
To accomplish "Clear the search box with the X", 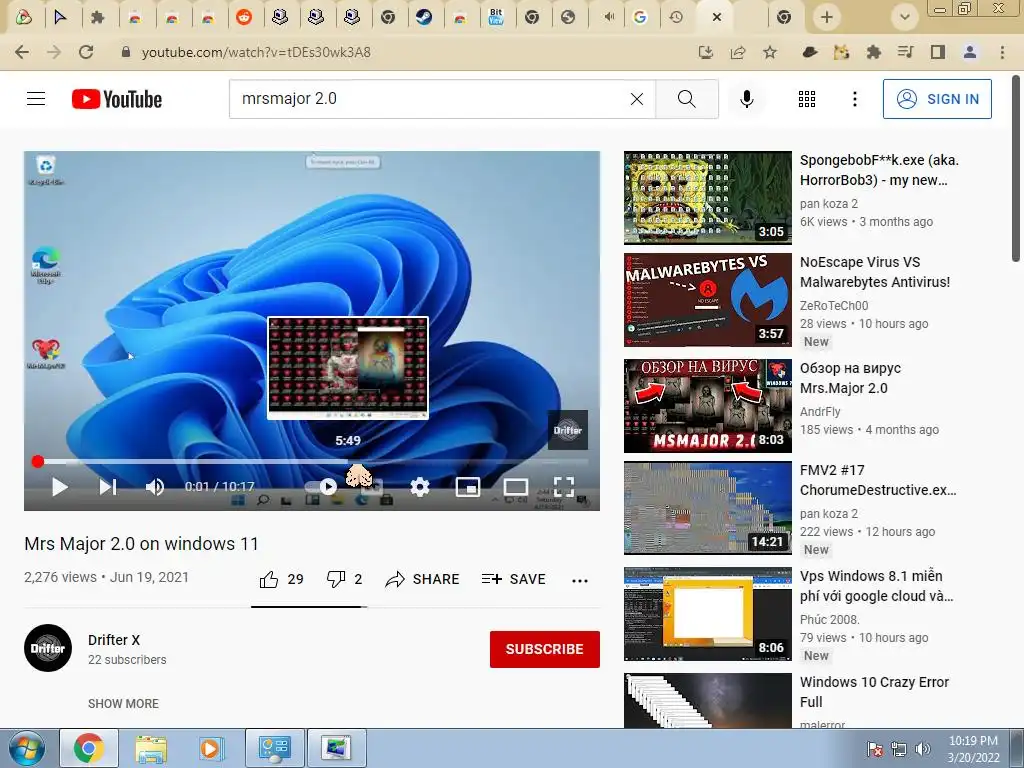I will (x=637, y=99).
